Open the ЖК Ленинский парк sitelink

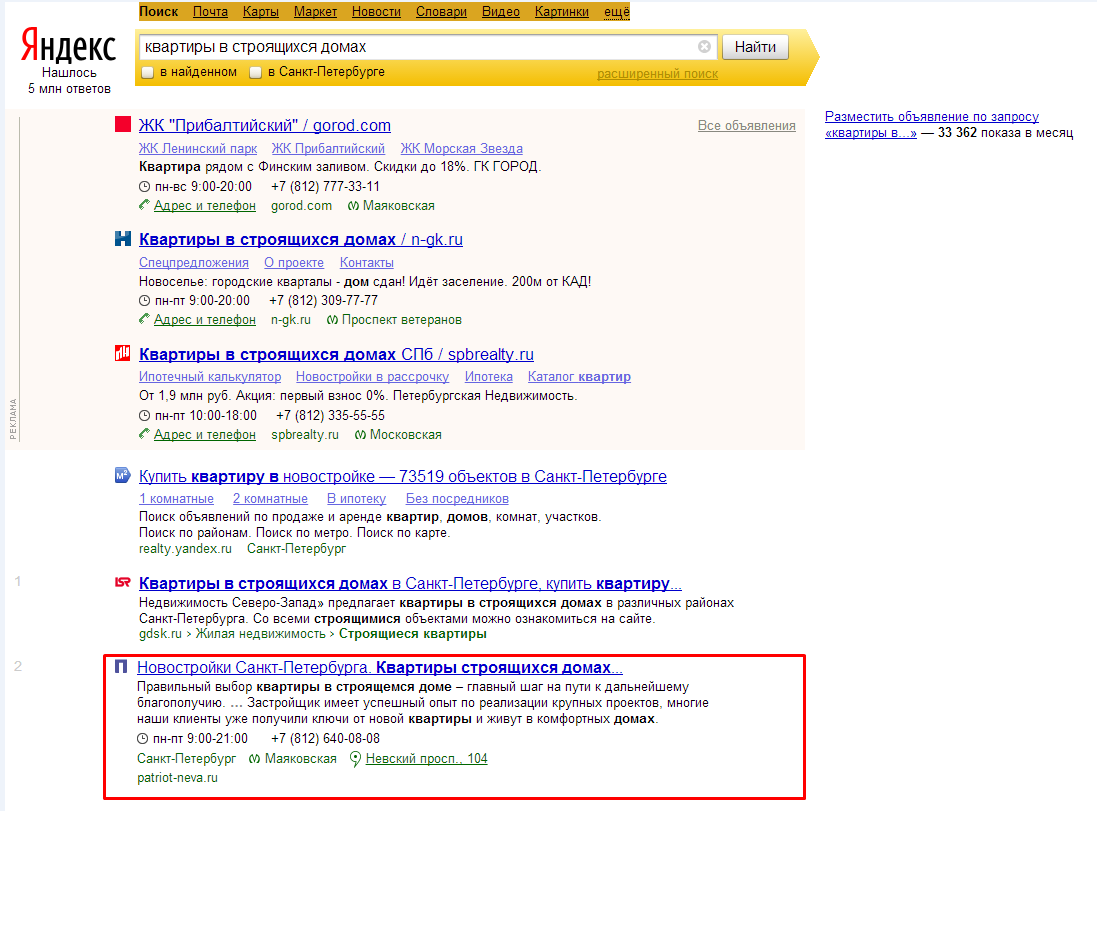(198, 148)
